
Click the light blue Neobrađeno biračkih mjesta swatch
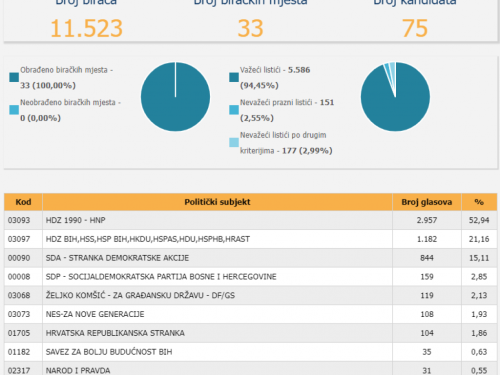[14, 110]
